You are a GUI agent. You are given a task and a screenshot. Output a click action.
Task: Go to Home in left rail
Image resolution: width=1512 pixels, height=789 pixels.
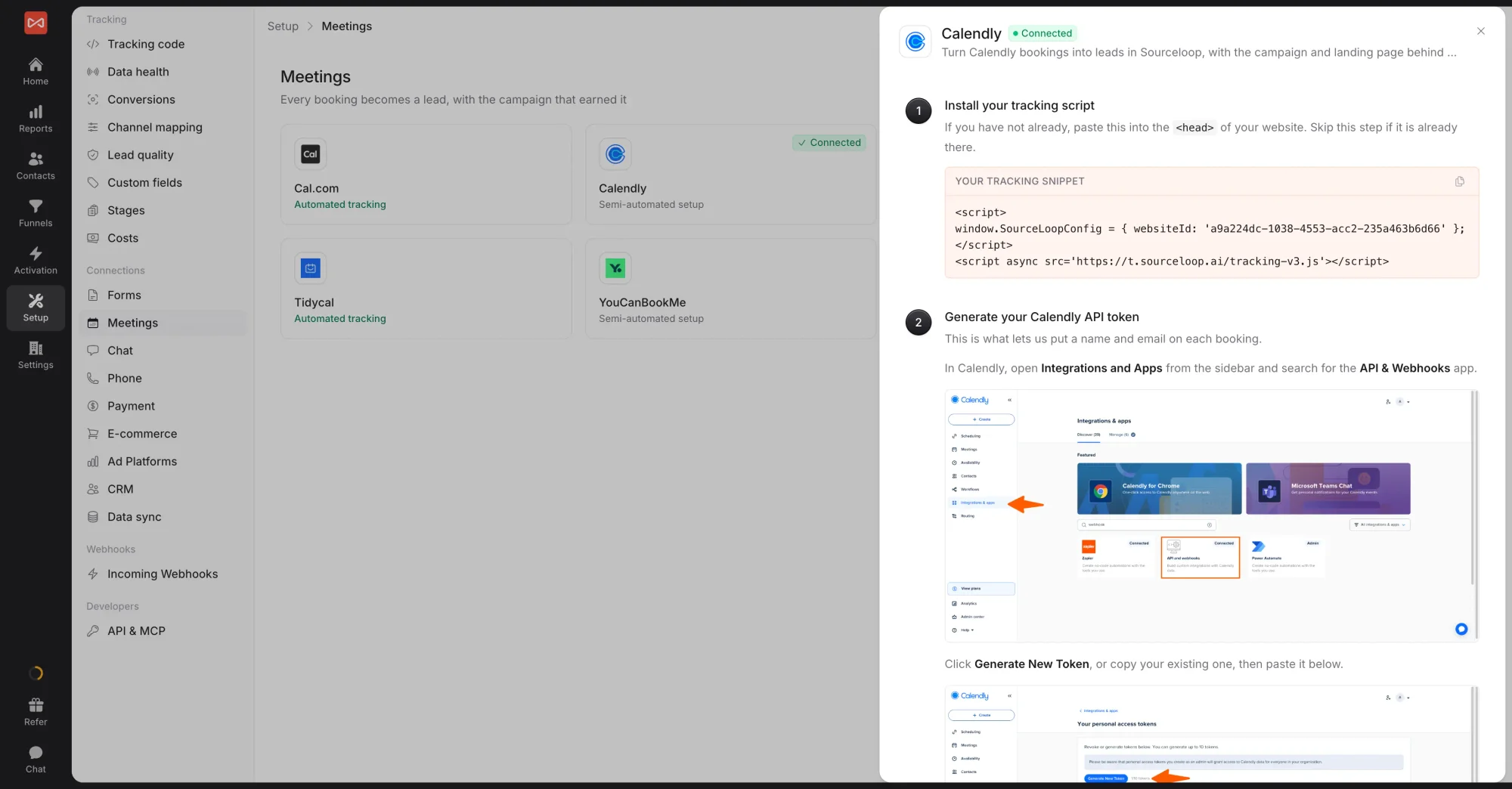[x=36, y=72]
